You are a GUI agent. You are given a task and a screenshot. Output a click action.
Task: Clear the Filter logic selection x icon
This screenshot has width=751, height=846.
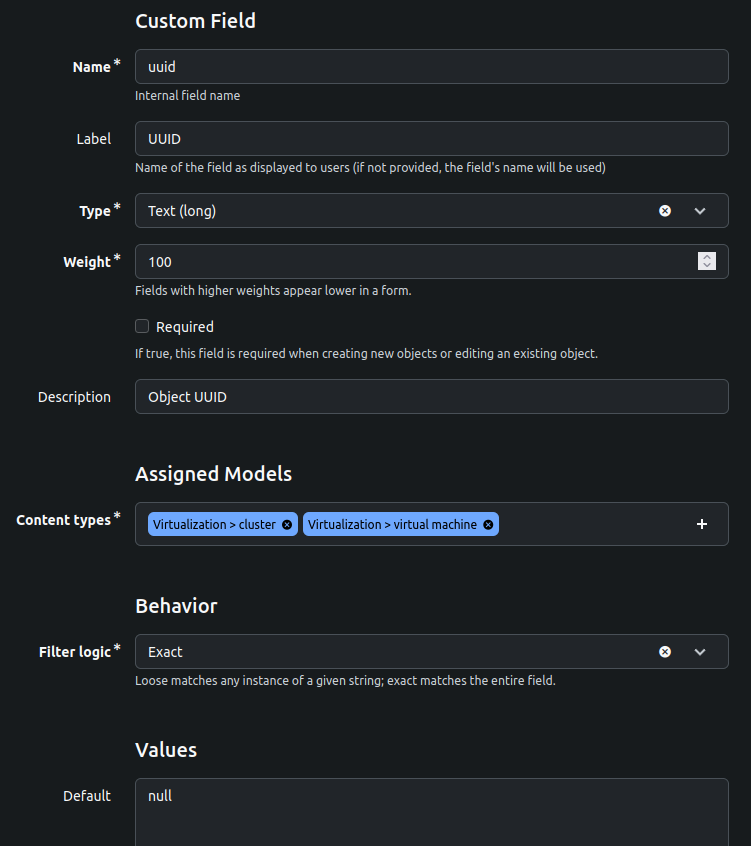665,652
